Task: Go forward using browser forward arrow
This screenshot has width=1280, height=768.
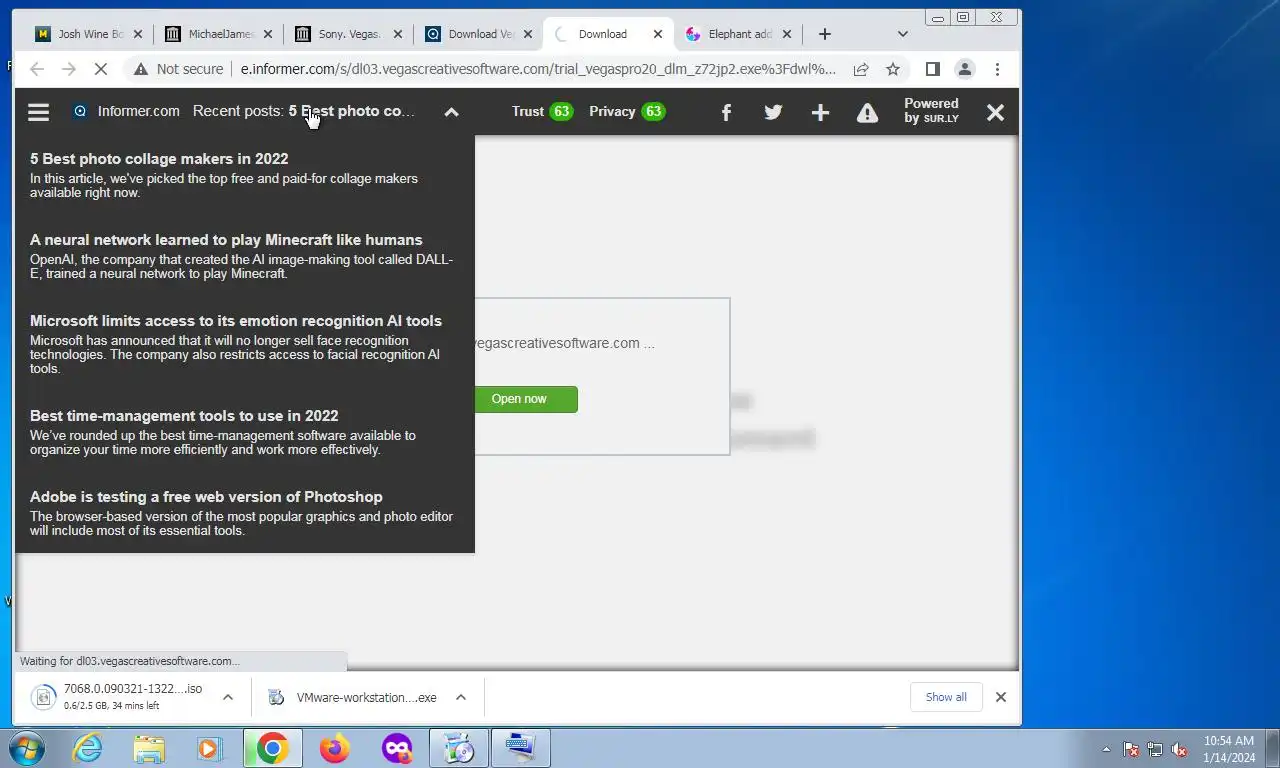Action: (69, 69)
